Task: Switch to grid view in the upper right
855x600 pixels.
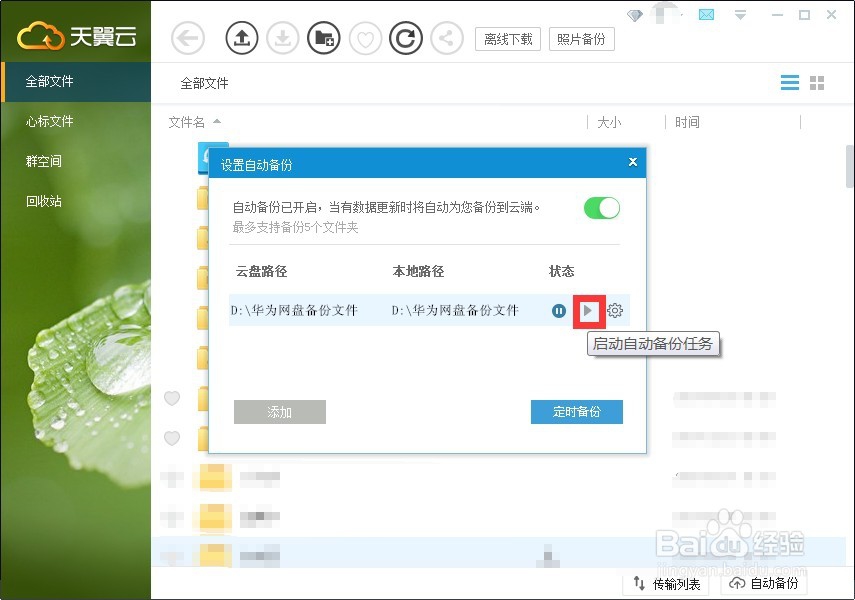Action: coord(817,83)
